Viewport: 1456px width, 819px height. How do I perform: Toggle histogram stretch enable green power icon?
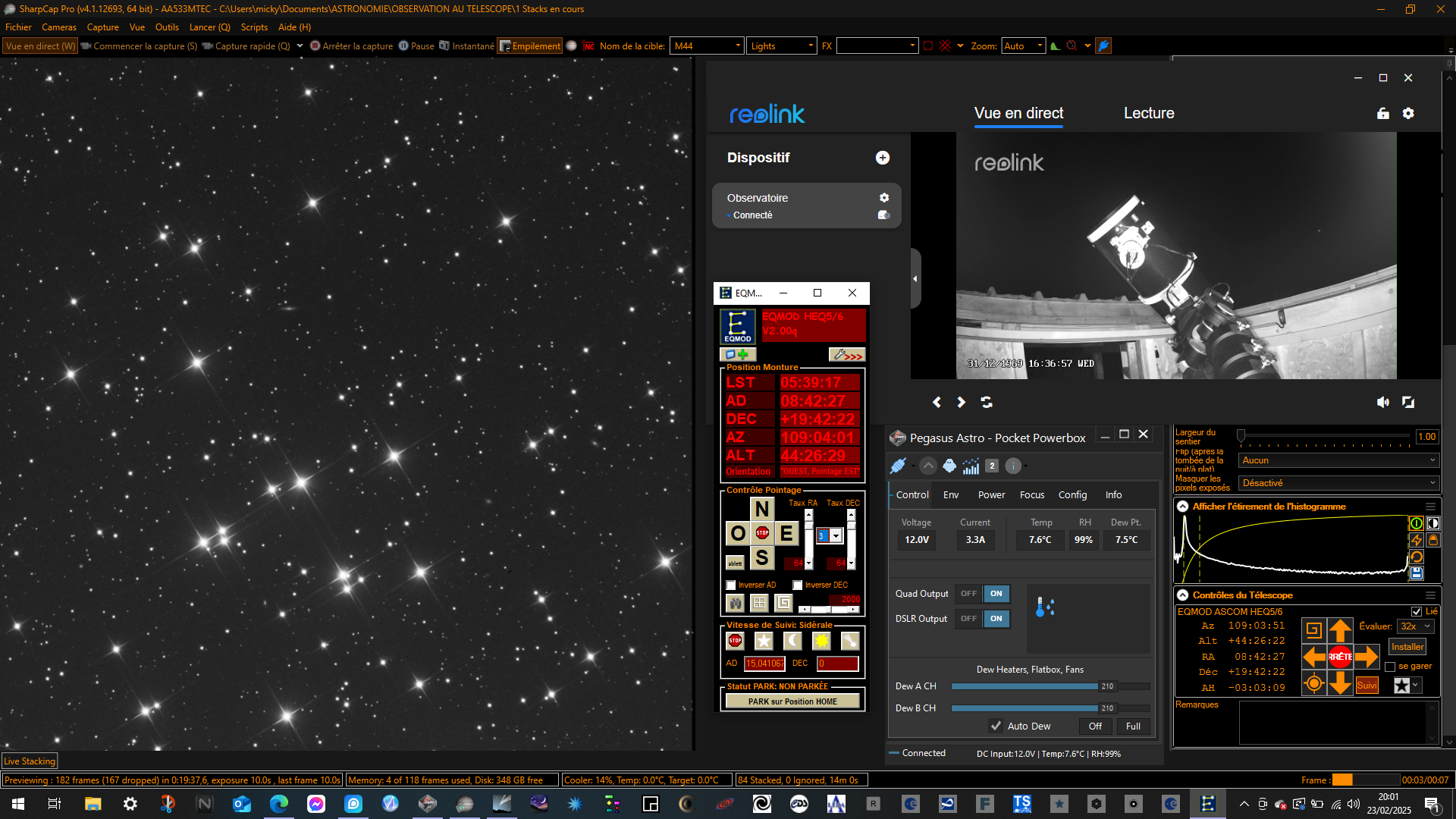tap(1416, 523)
